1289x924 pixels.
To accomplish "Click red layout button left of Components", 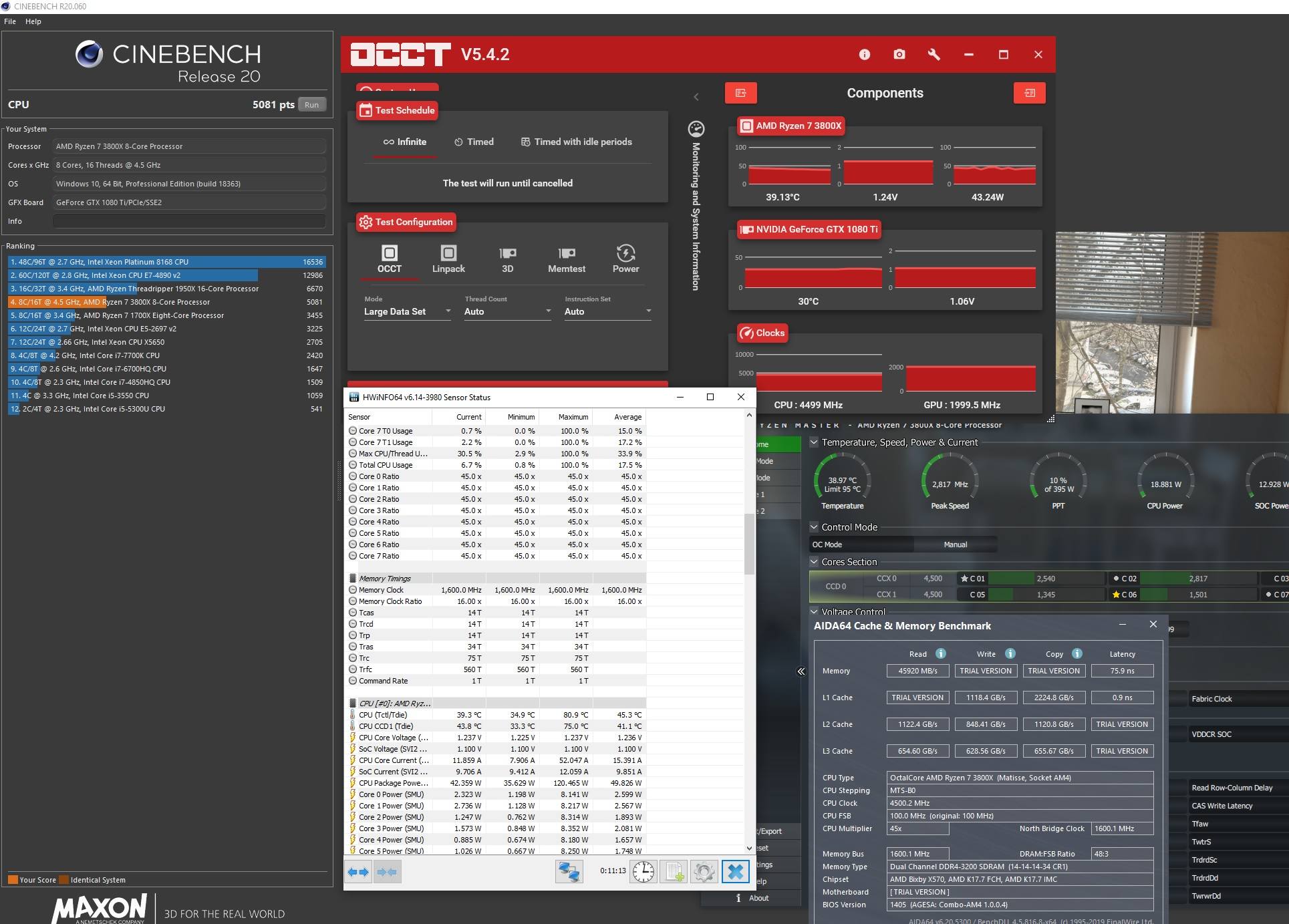I will [740, 93].
